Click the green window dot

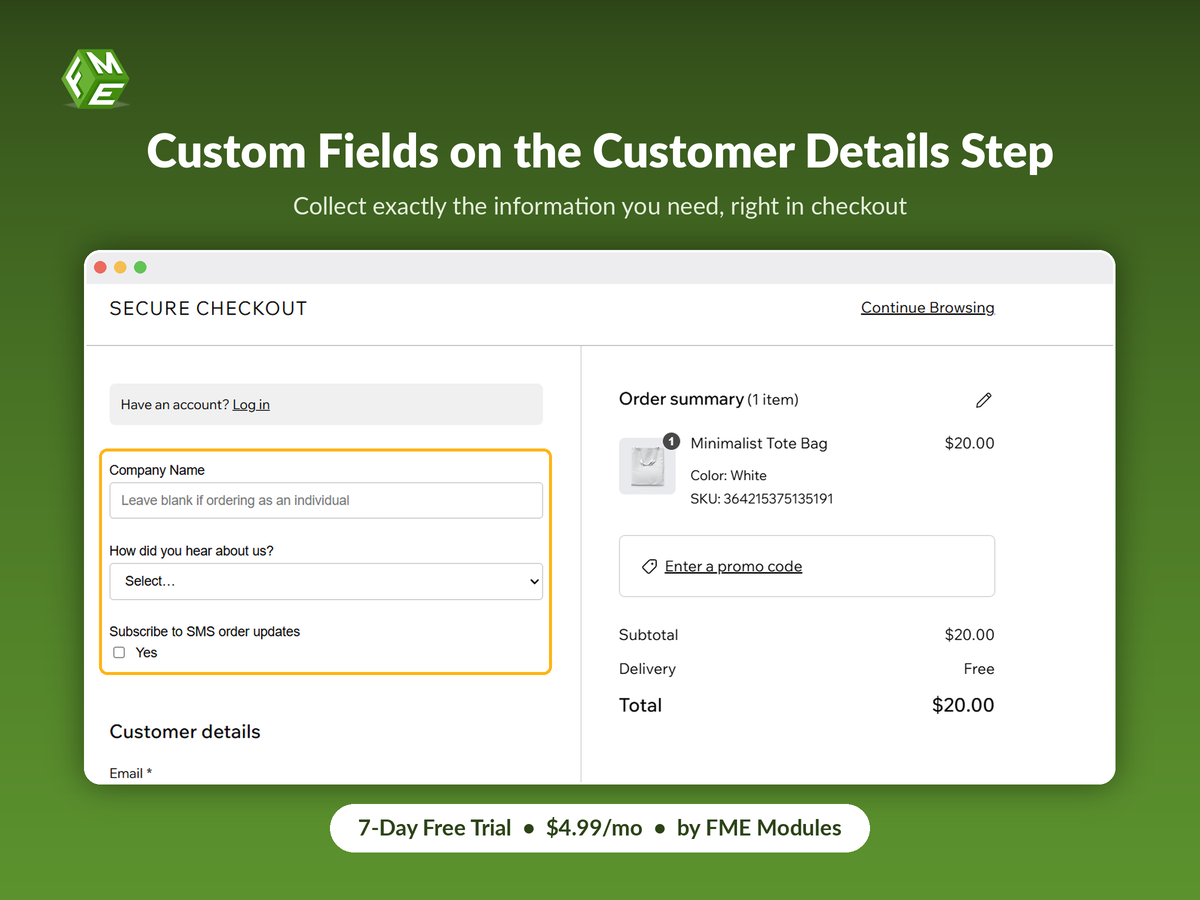point(140,267)
